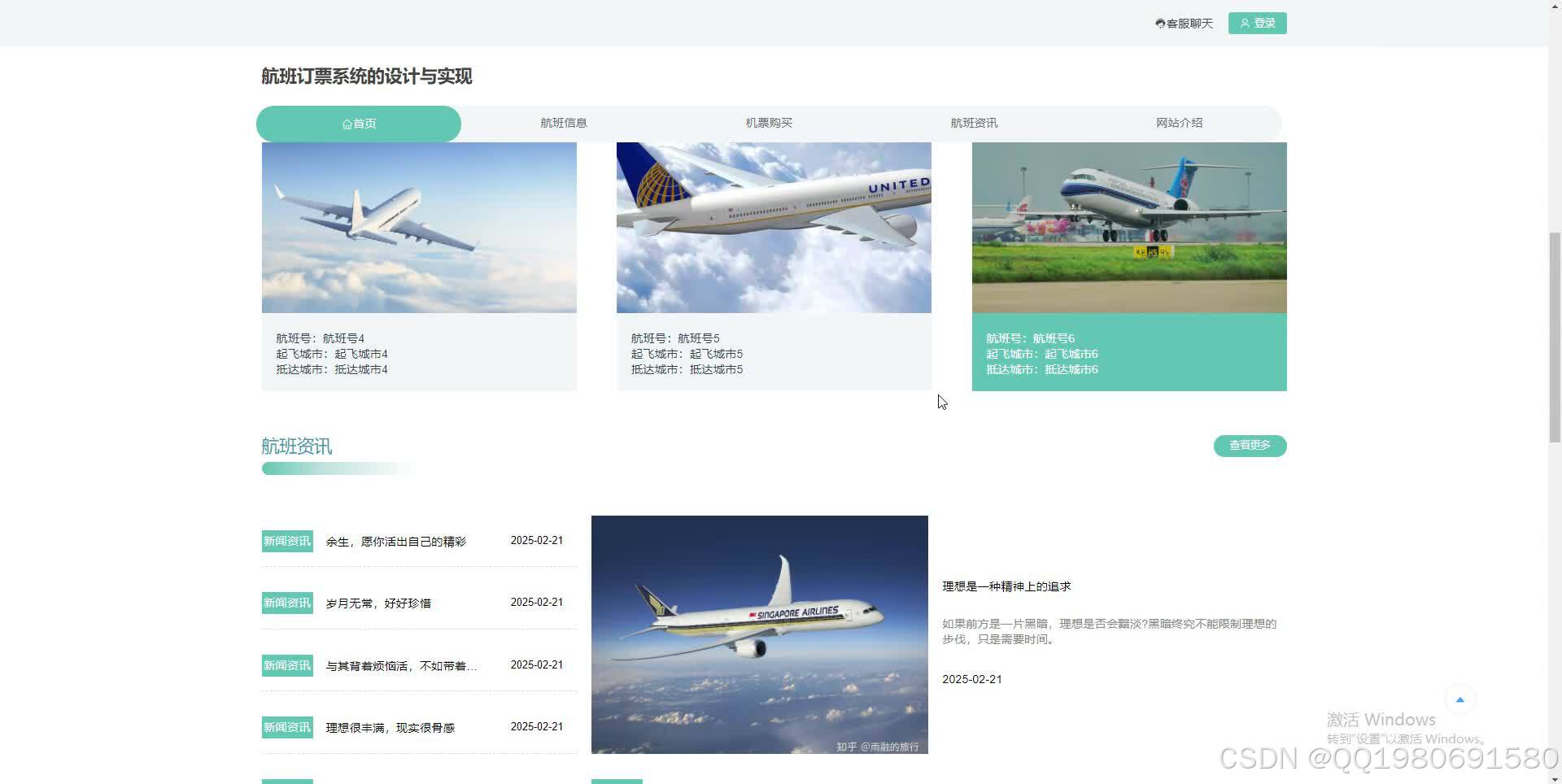Open news 理想很丰满，现实很骨感
This screenshot has height=784, width=1562.
(390, 728)
